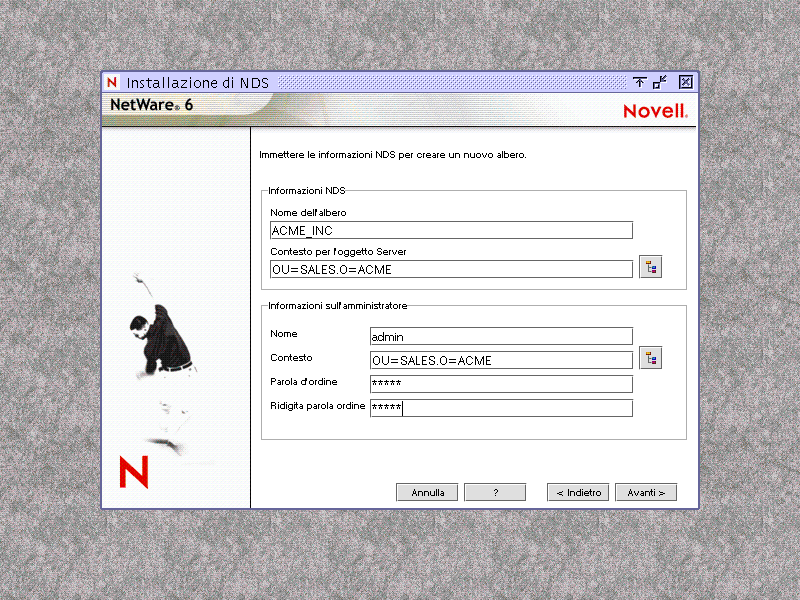Select the Parola d'ordine password field
This screenshot has height=600, width=800.
coord(500,383)
